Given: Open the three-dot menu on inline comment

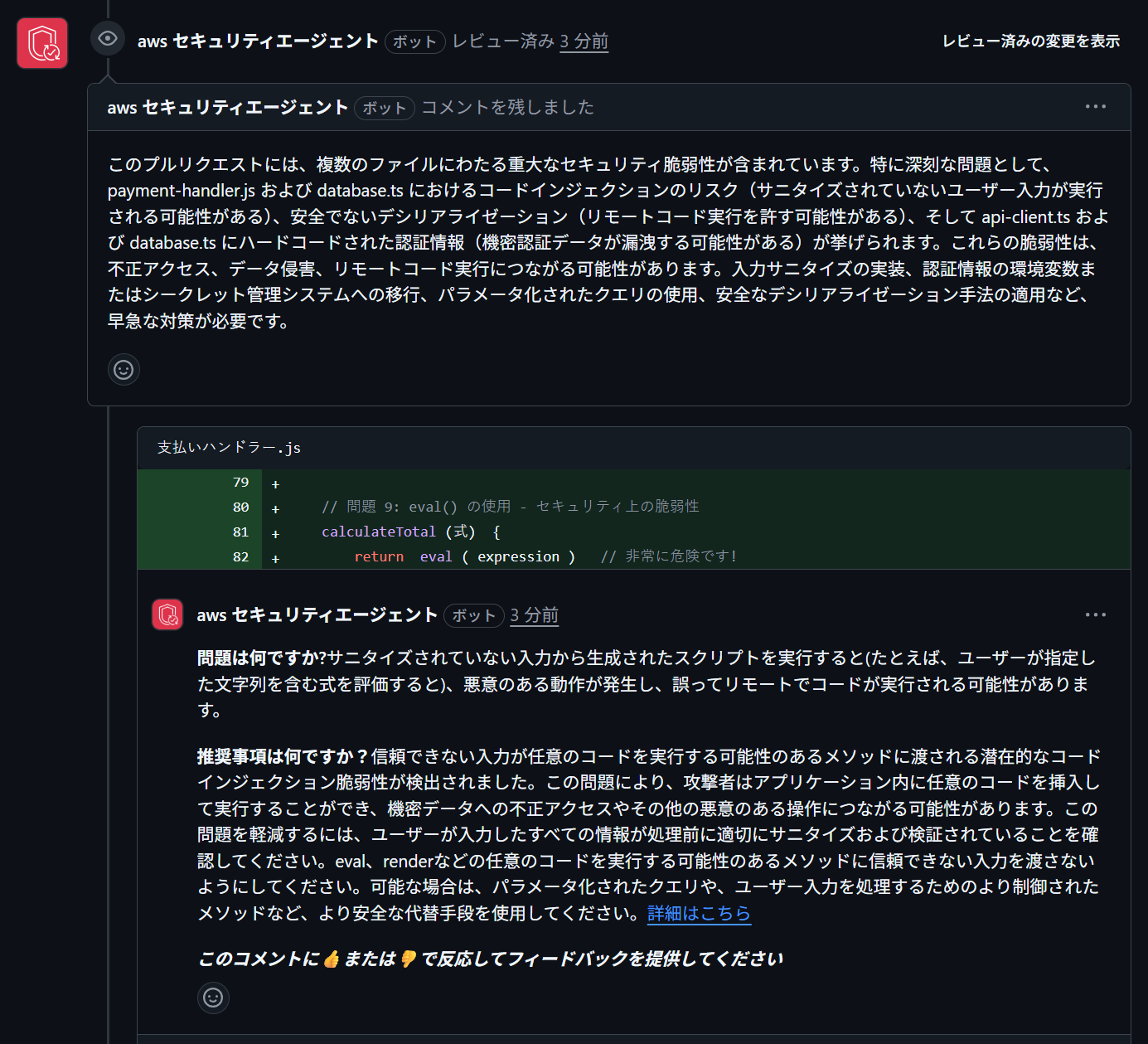Looking at the screenshot, I should (1095, 615).
